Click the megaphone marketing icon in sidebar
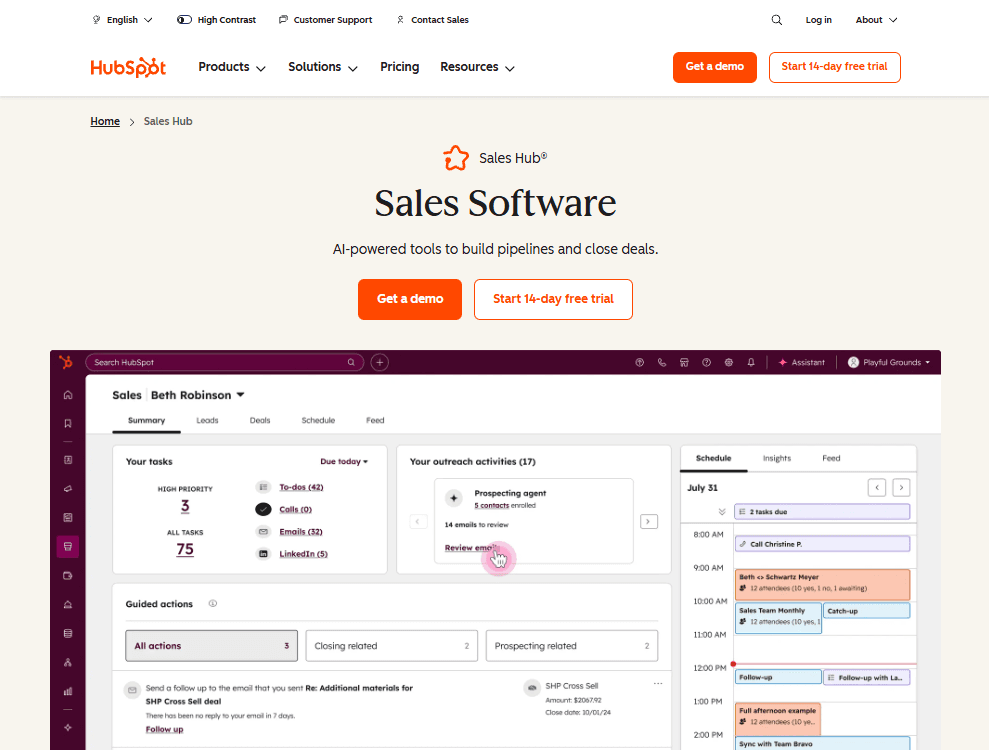Viewport: 989px width, 750px height. coord(67,489)
